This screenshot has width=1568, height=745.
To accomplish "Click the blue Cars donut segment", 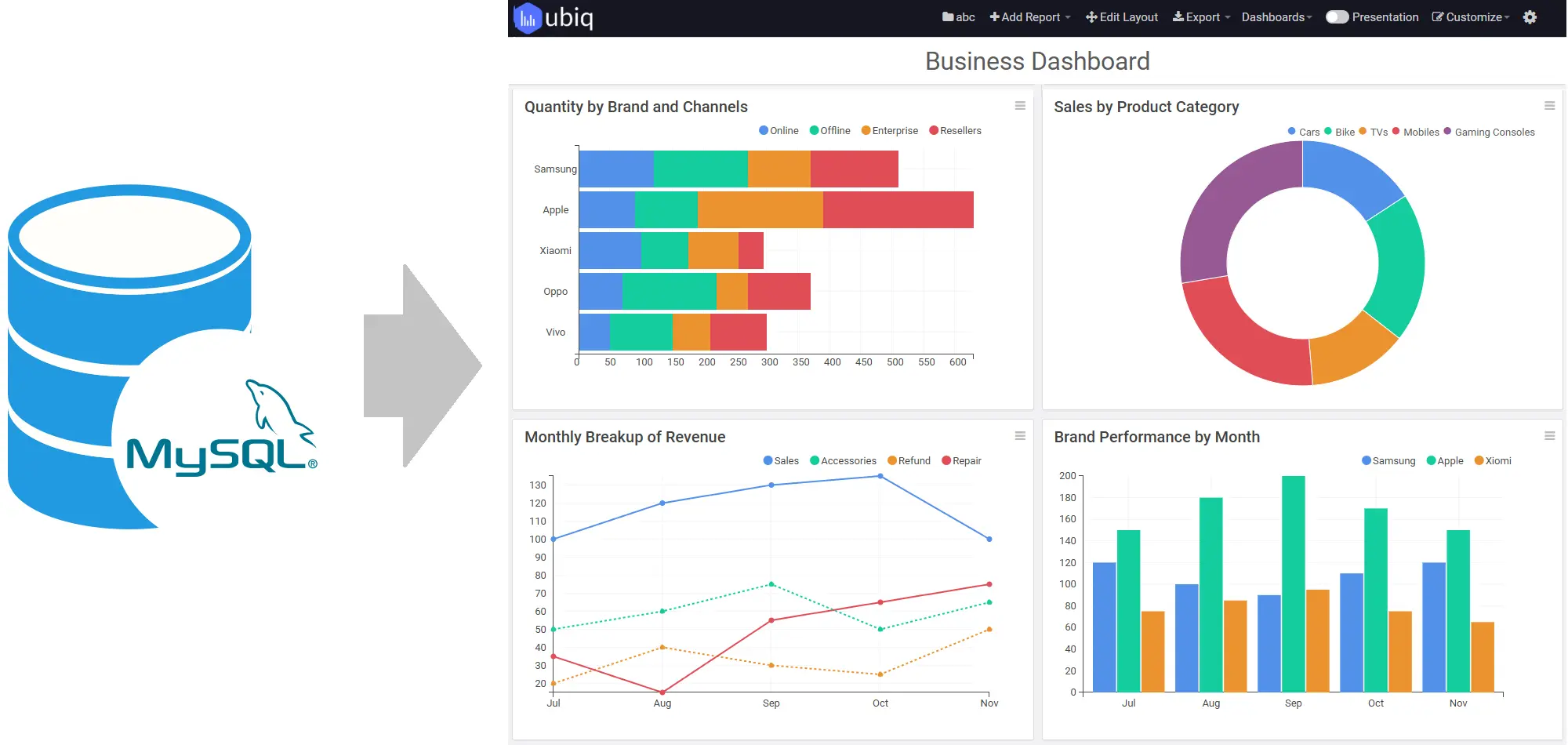I will pyautogui.click(x=1350, y=173).
